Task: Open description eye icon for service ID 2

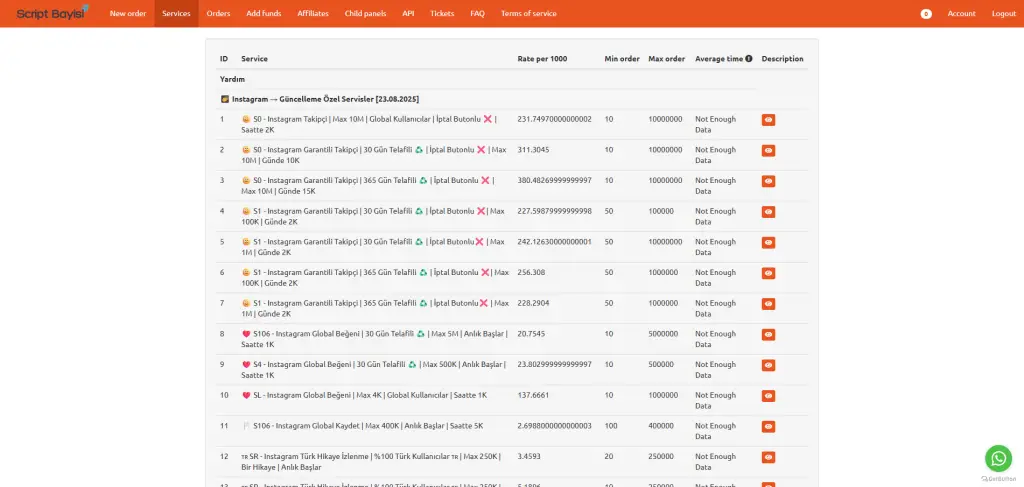Action: 768,151
